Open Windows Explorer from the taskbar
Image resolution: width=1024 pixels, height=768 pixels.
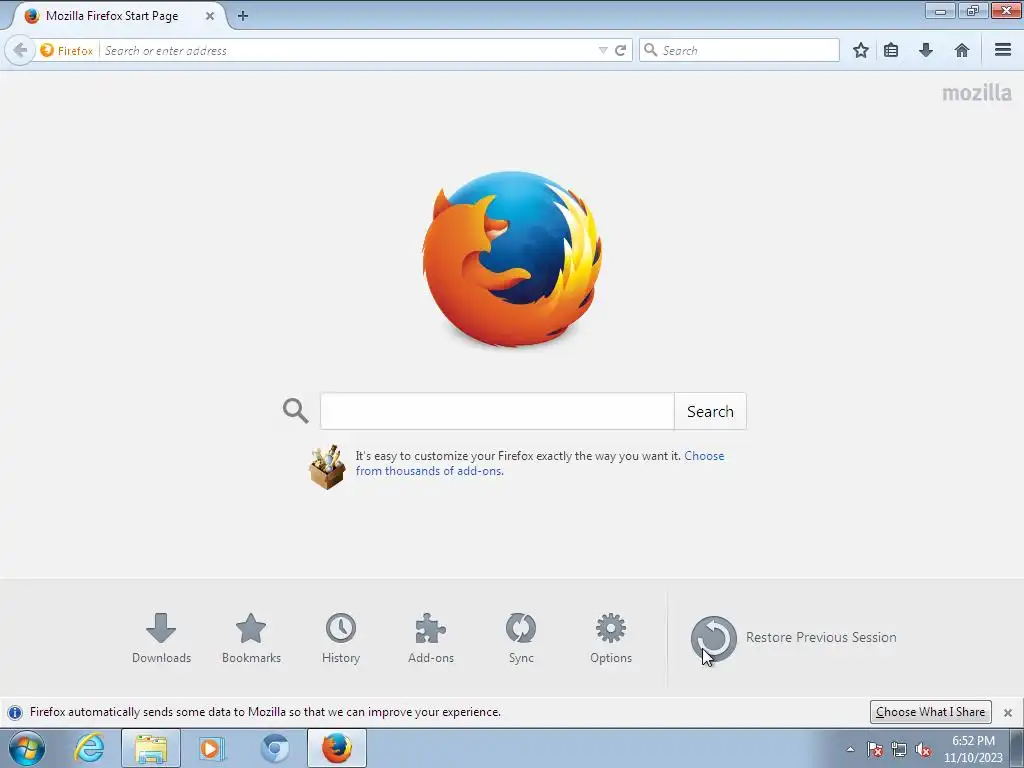[151, 748]
